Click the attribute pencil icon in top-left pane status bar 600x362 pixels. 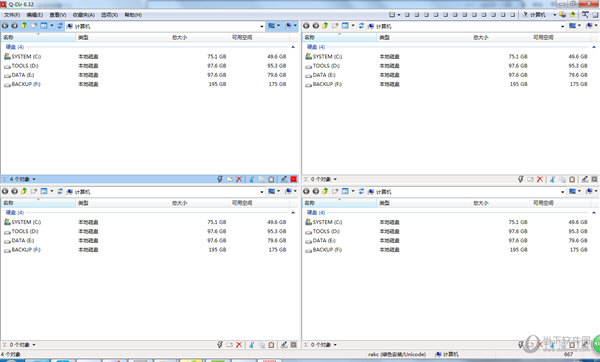pyautogui.click(x=284, y=179)
